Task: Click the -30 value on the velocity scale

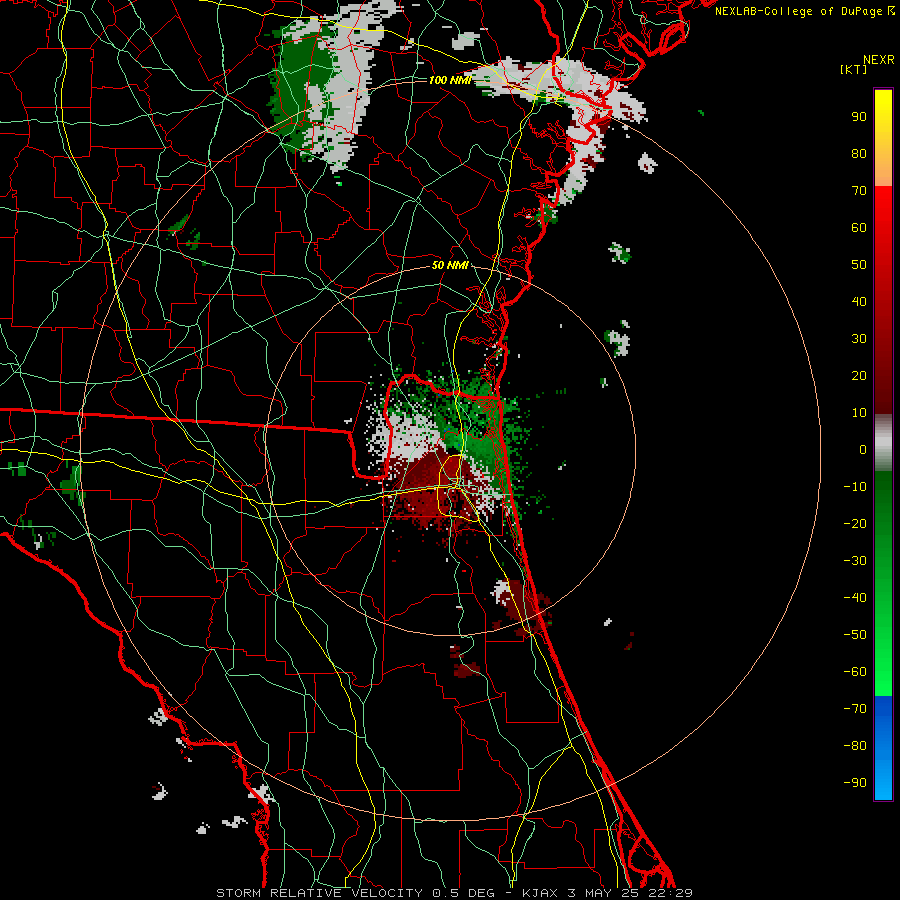Action: click(855, 561)
